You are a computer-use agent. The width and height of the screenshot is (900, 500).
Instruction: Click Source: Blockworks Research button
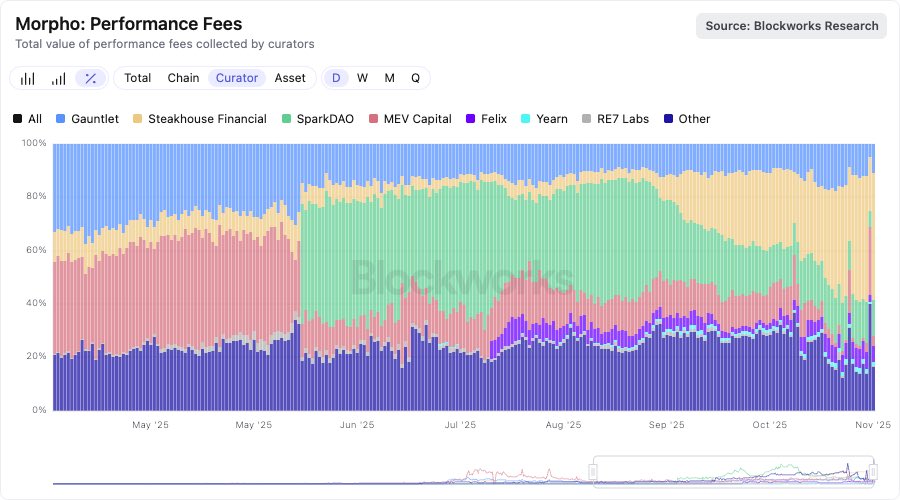click(x=791, y=26)
